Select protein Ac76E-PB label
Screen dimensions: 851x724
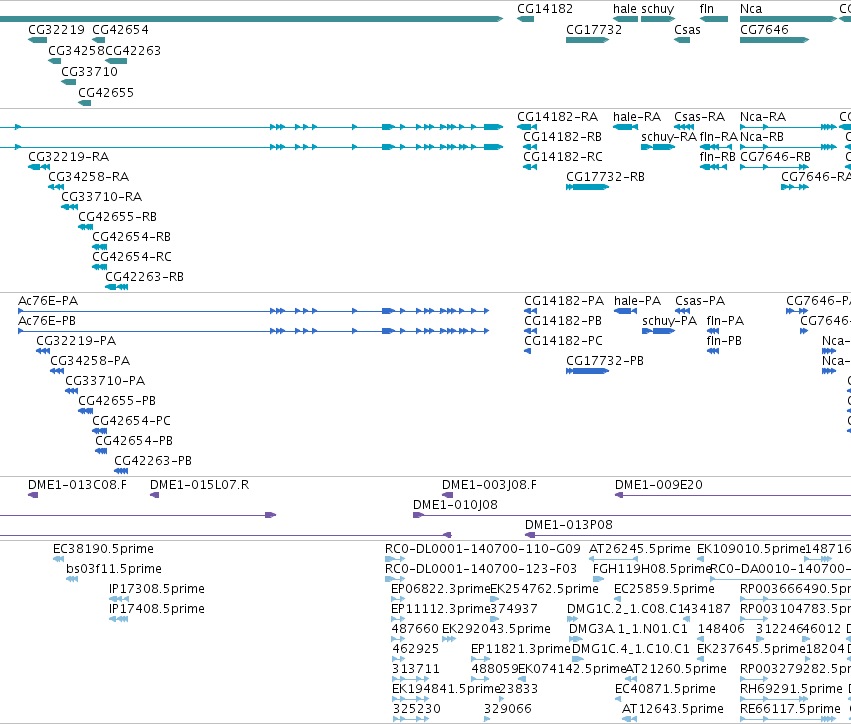[47, 321]
